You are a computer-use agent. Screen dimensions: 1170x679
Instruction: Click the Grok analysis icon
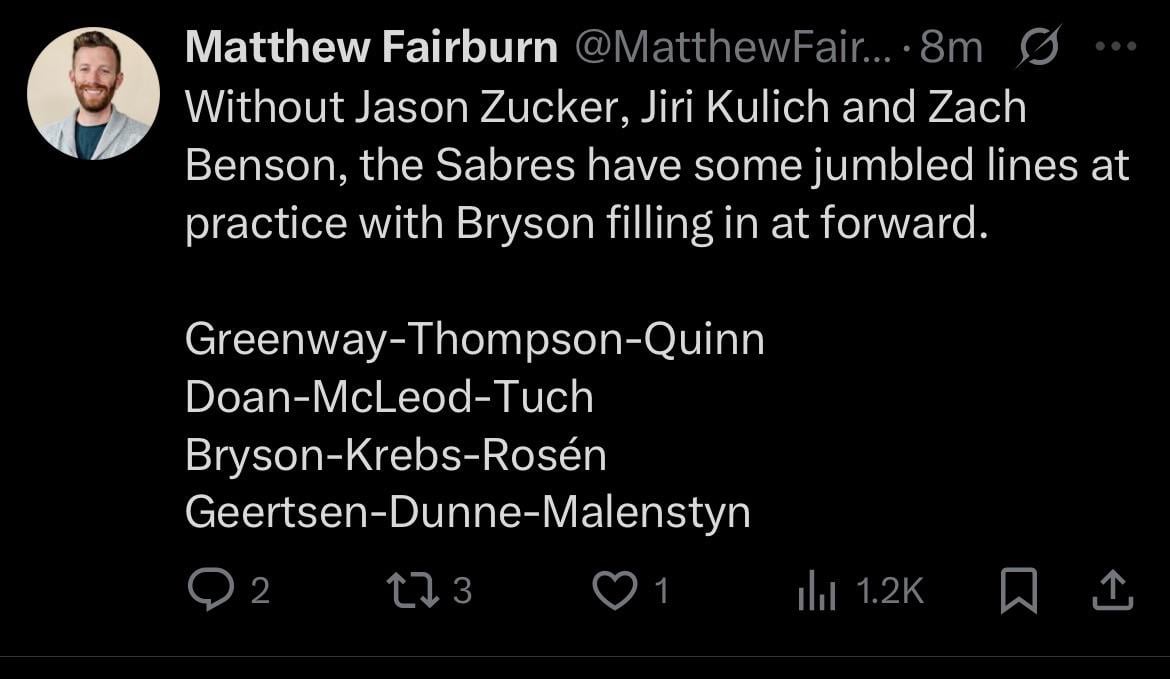click(1038, 45)
